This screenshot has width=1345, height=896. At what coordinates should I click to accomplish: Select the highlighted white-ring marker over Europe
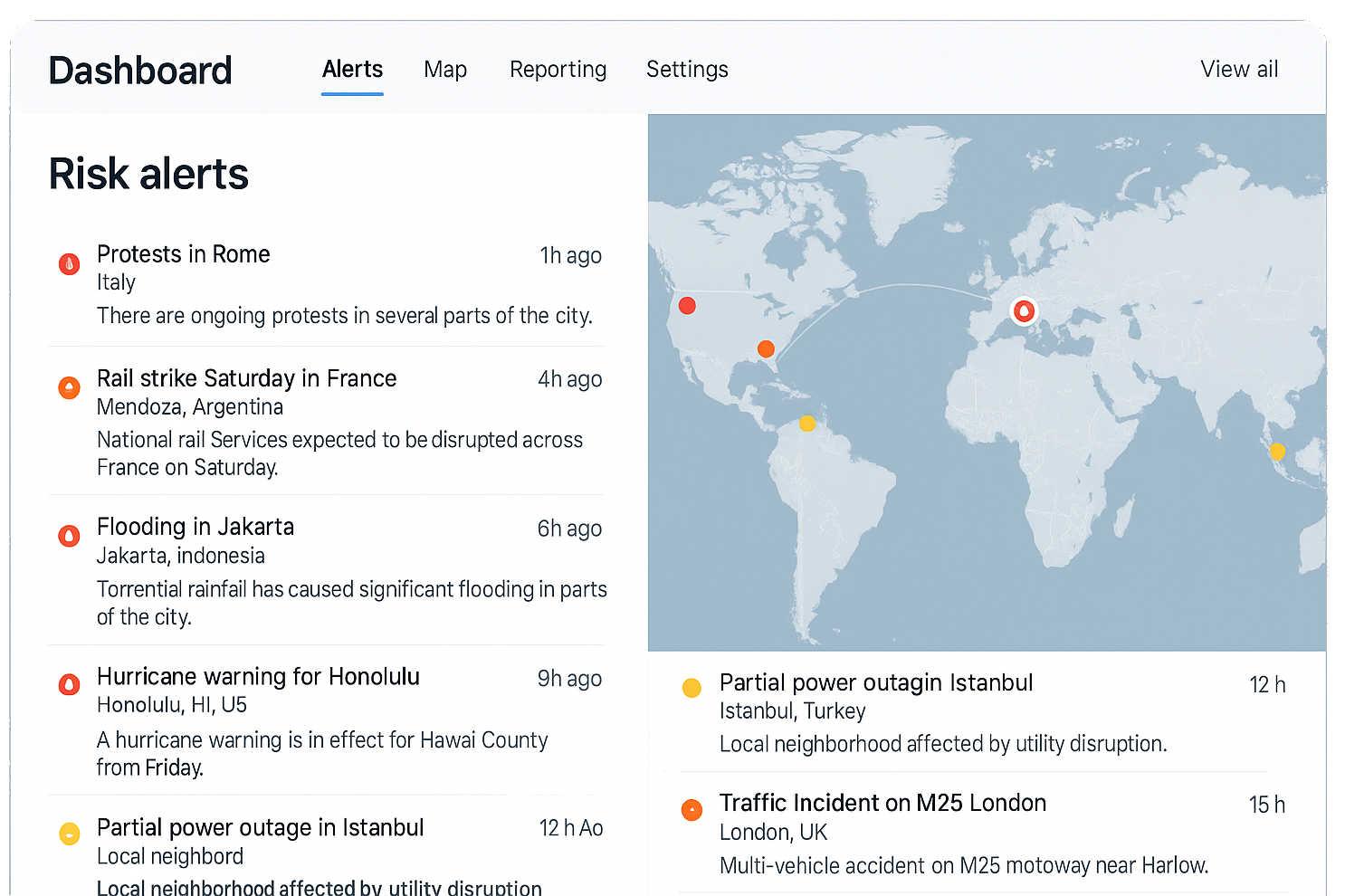tap(1024, 310)
